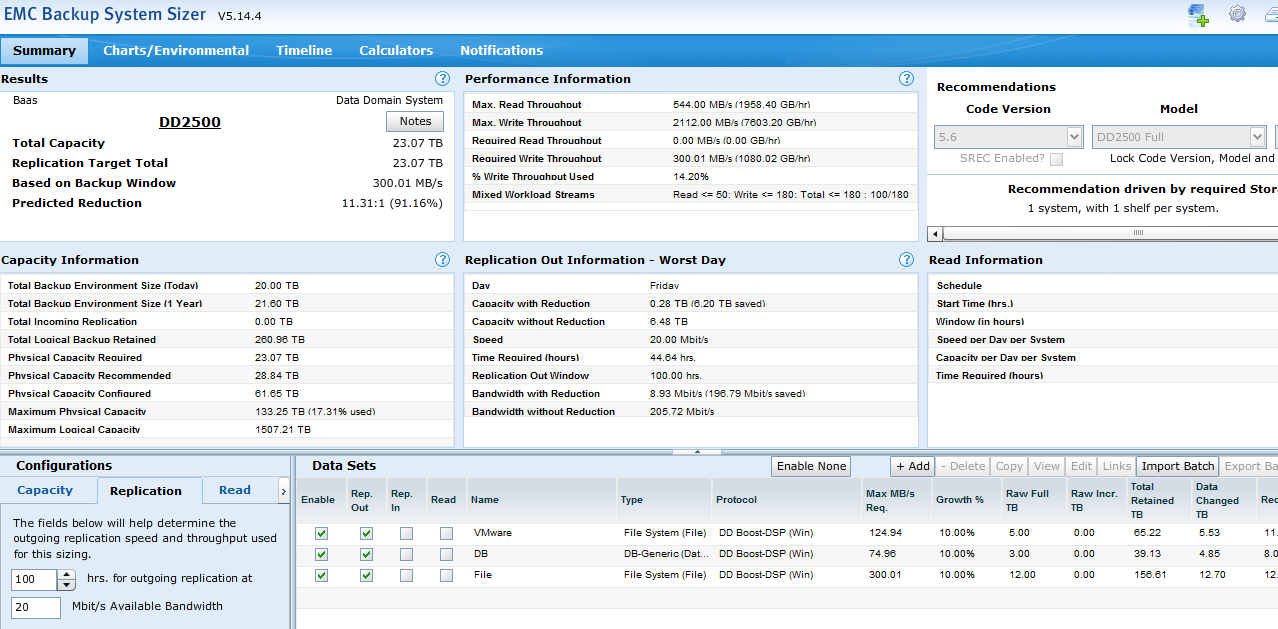The image size is (1278, 629).
Task: Click the Replication Out Window row
Action: (691, 376)
